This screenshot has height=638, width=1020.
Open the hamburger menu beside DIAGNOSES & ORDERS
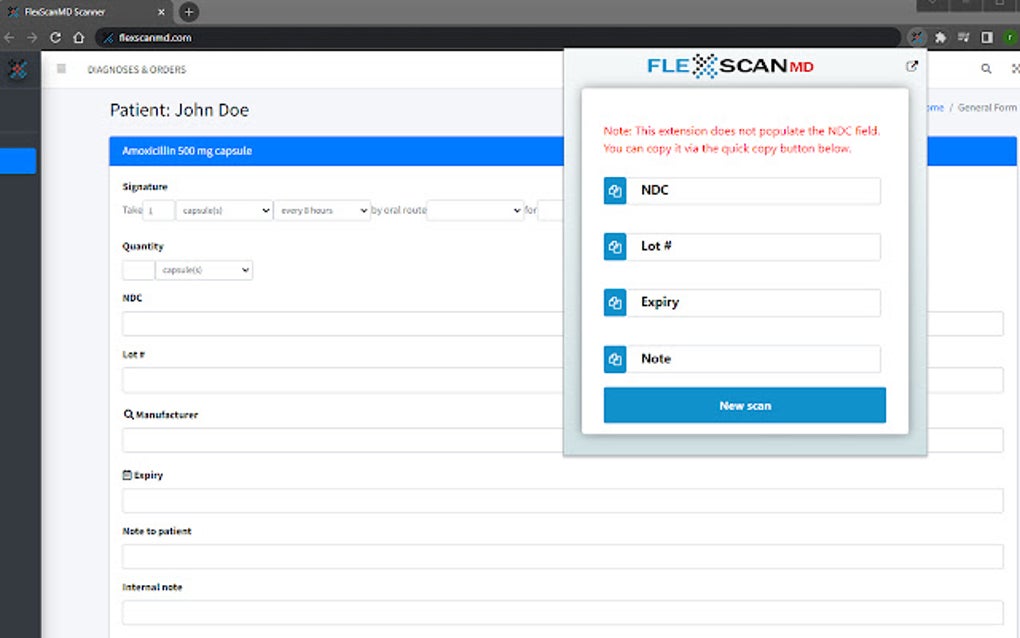(61, 69)
